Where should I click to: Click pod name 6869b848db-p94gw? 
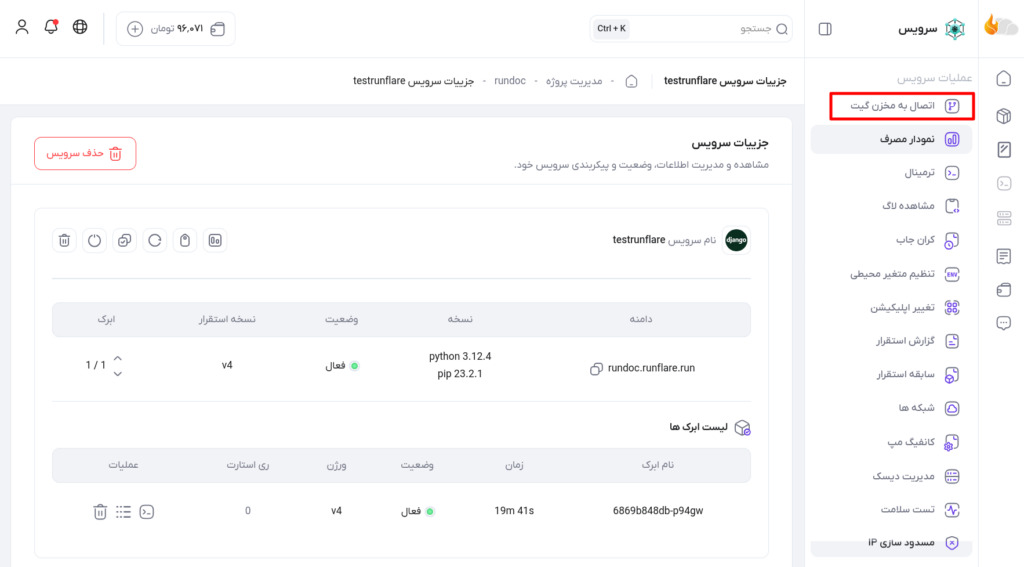tap(658, 511)
